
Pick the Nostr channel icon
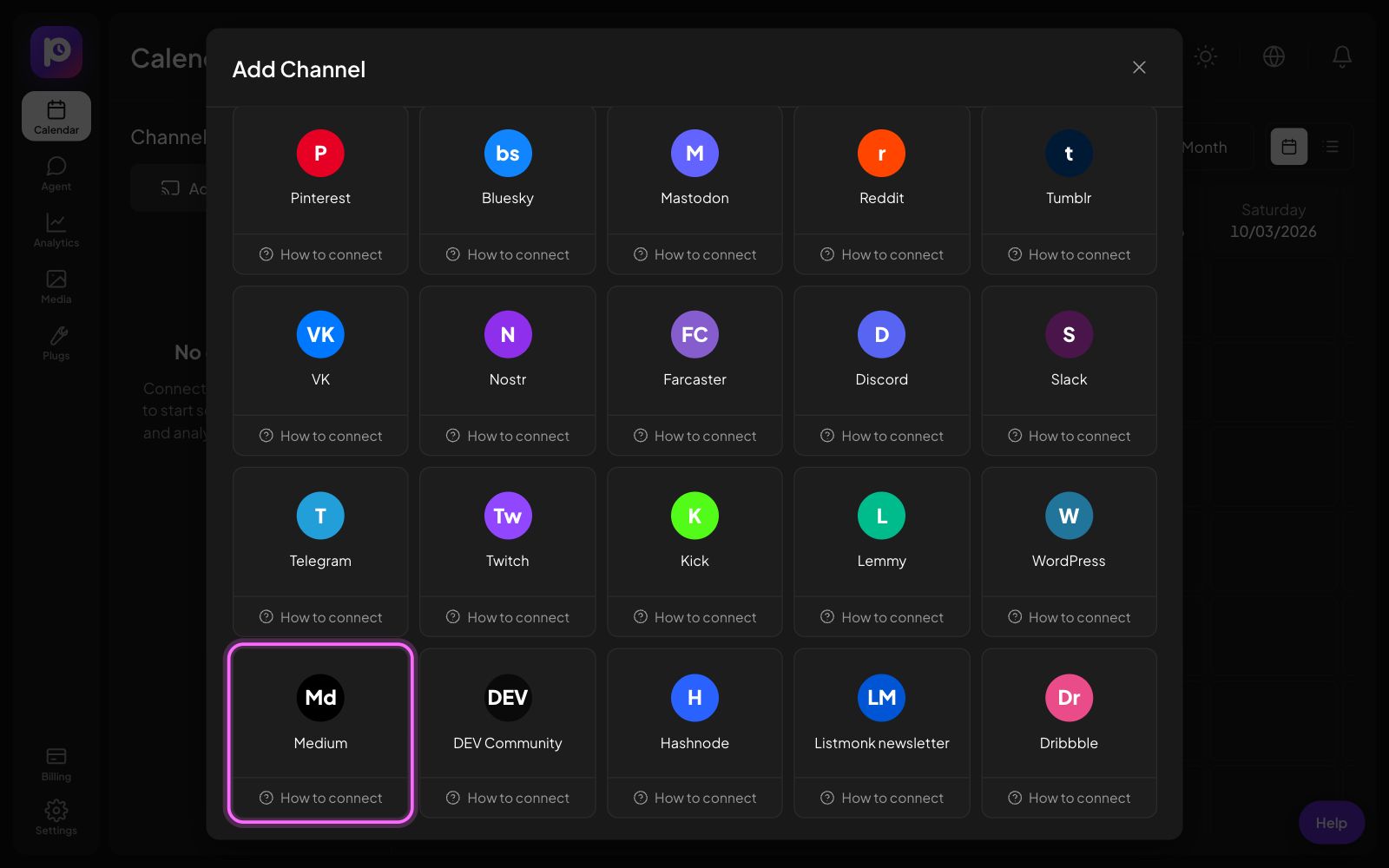pos(508,335)
